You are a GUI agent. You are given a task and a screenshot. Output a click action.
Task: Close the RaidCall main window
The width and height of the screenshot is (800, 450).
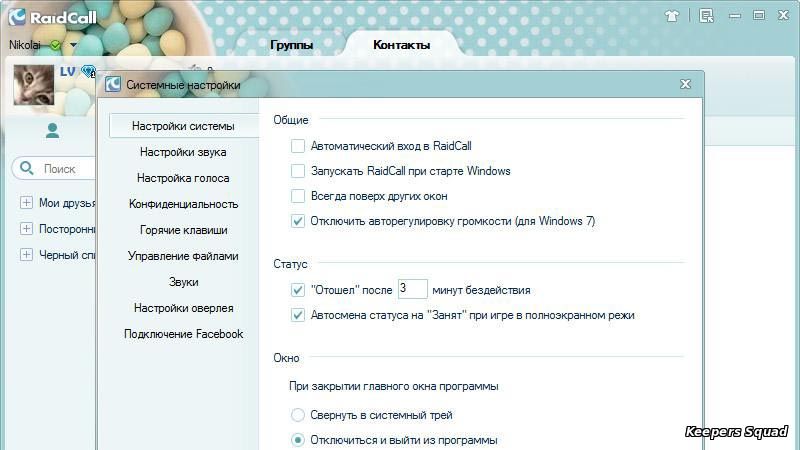coord(783,15)
